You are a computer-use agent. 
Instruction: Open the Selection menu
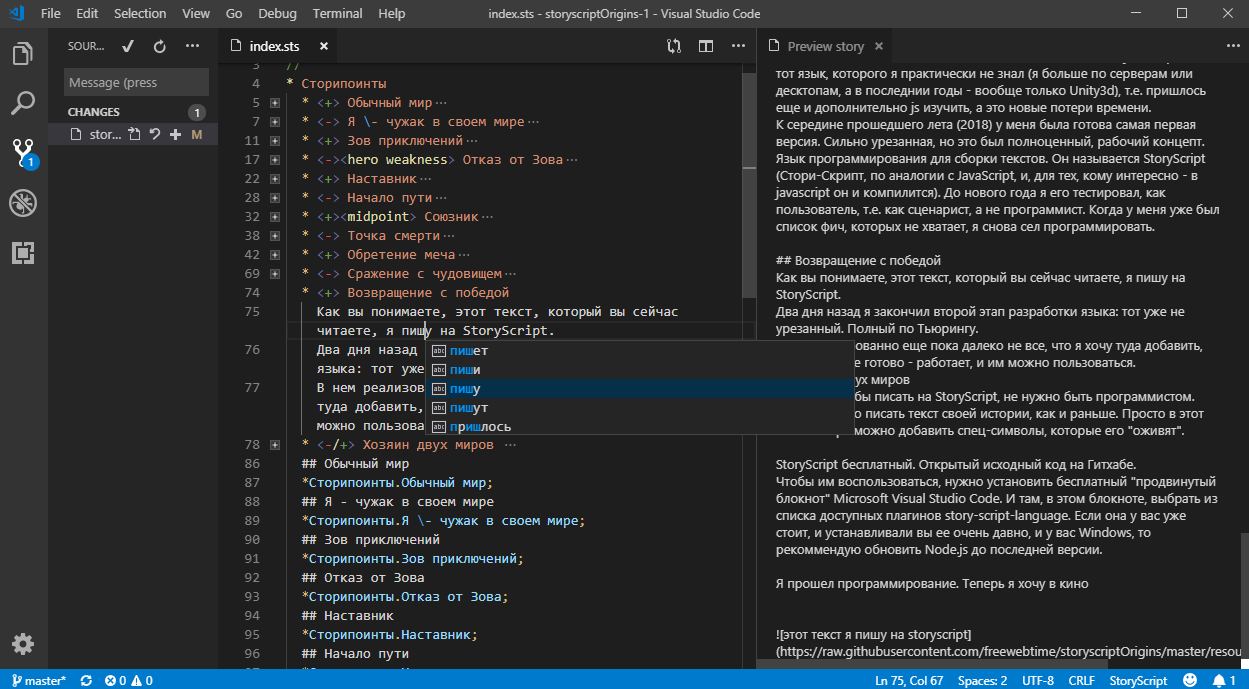click(x=140, y=14)
